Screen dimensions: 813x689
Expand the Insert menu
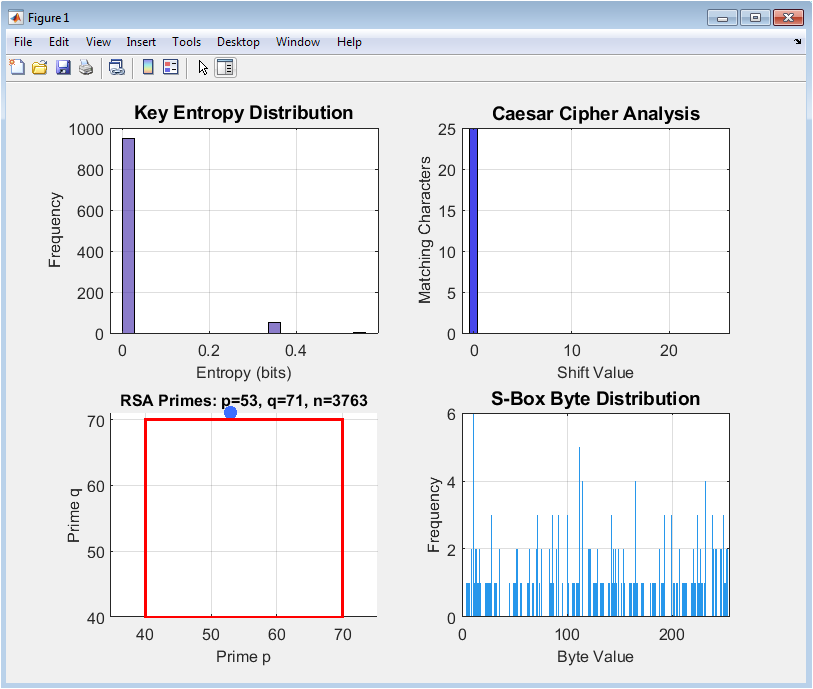click(x=141, y=42)
